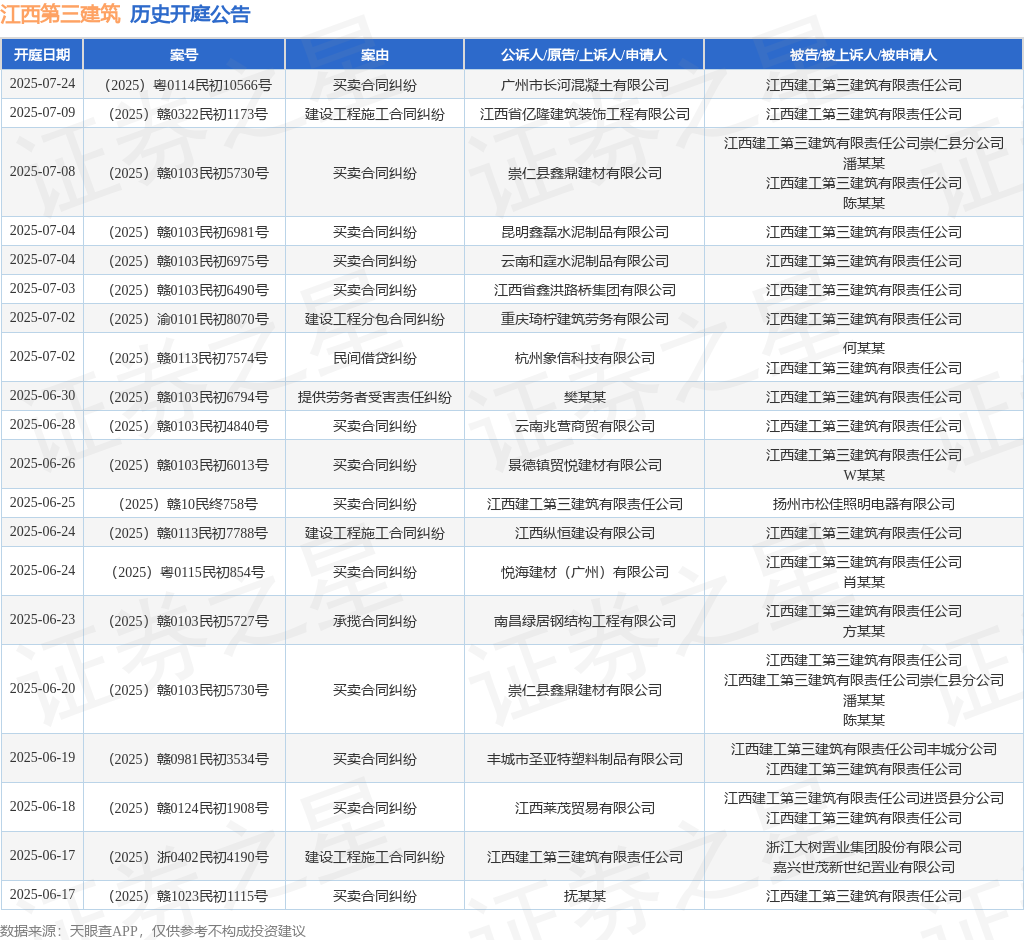Click plaintiff 悦海建材（广州）有限公司
Image resolution: width=1024 pixels, height=940 pixels.
[x=585, y=573]
